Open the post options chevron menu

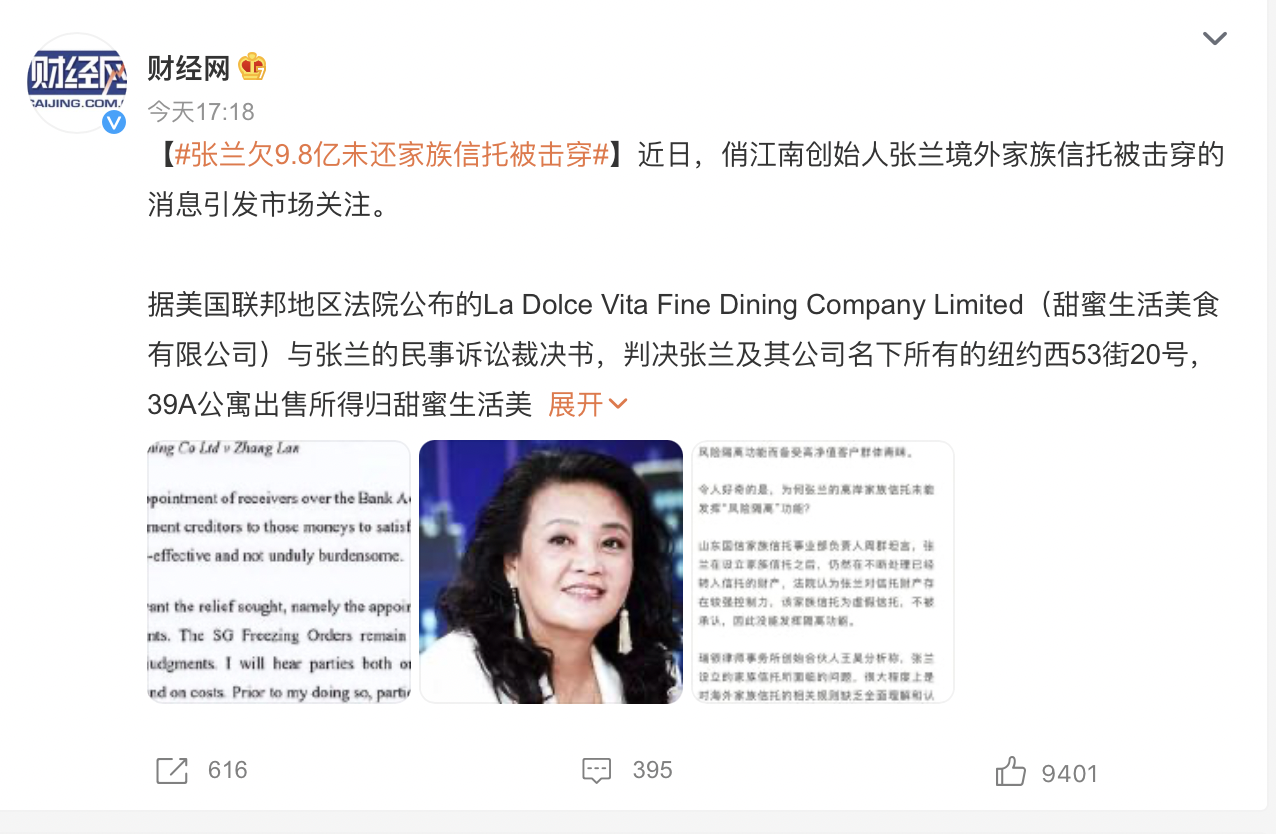[x=1214, y=39]
